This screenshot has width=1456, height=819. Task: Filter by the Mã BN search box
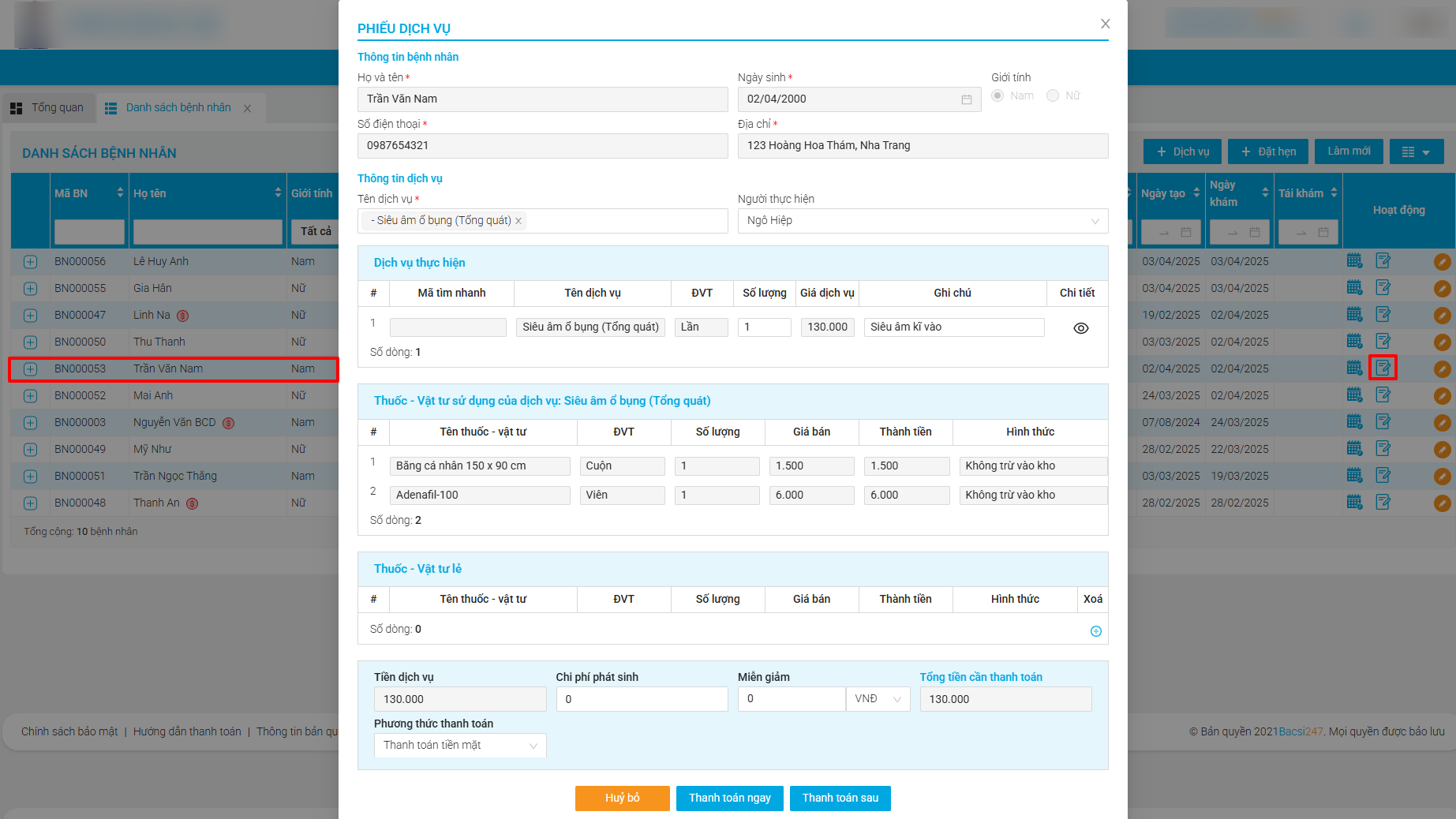[x=89, y=232]
